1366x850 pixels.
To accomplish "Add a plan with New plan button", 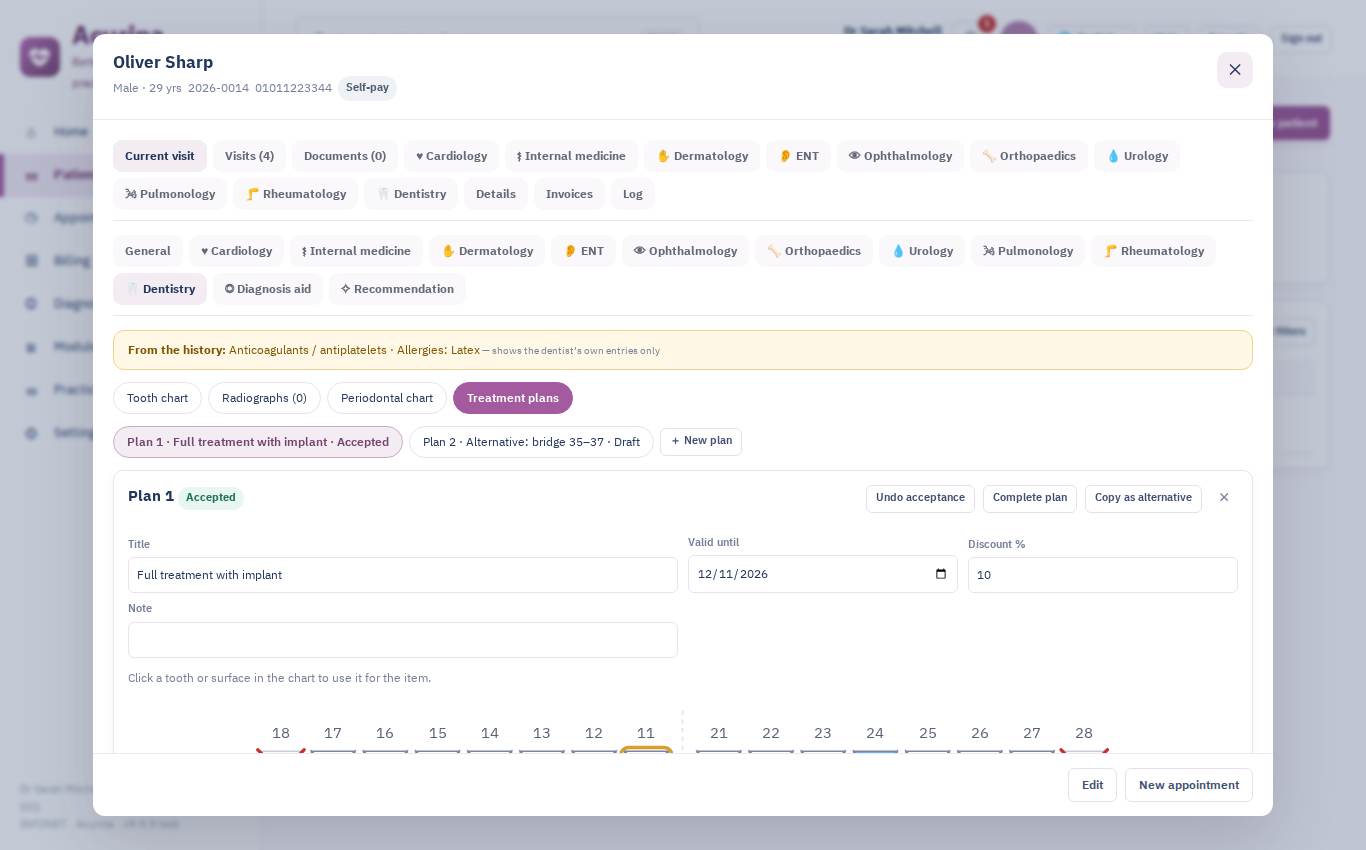I will (701, 442).
